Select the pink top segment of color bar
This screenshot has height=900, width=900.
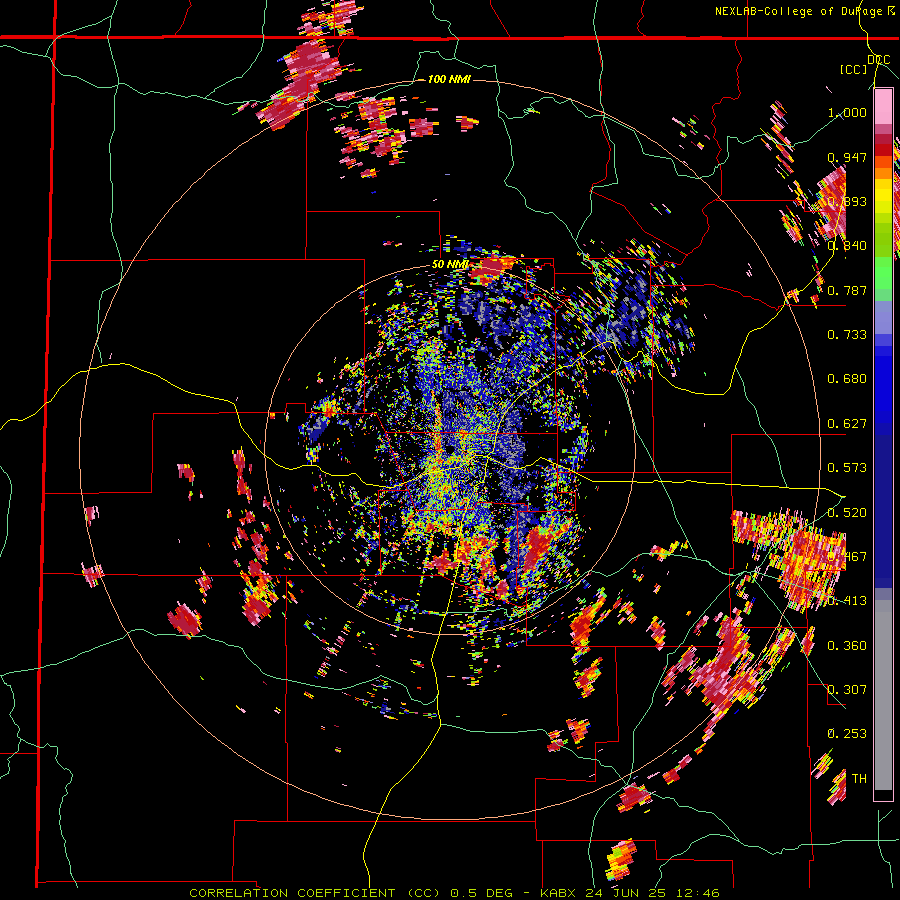pyautogui.click(x=883, y=106)
